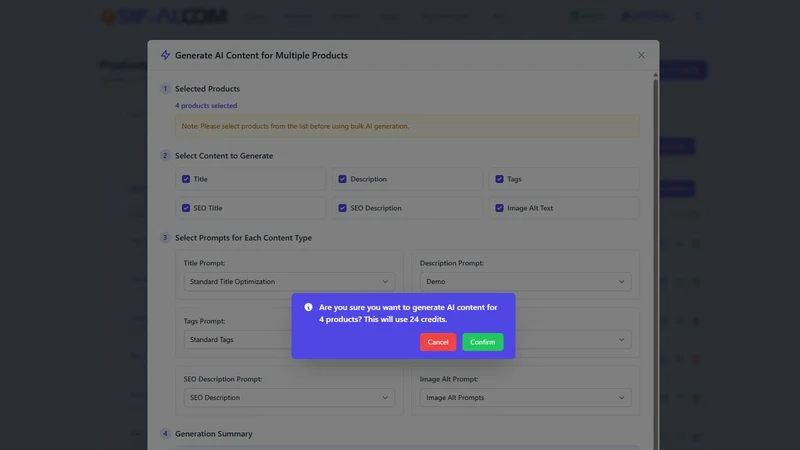
Task: Click the lightning bolt icon in dialog header
Action: [x=165, y=55]
